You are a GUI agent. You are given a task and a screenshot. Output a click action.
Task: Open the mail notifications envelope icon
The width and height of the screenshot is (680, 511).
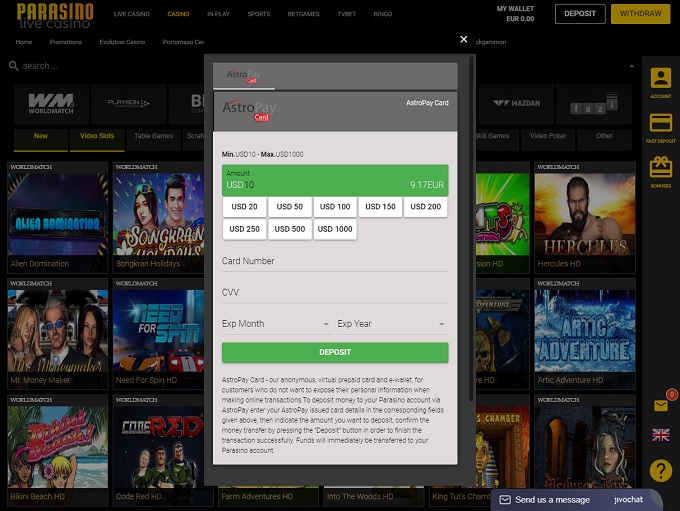pyautogui.click(x=660, y=406)
